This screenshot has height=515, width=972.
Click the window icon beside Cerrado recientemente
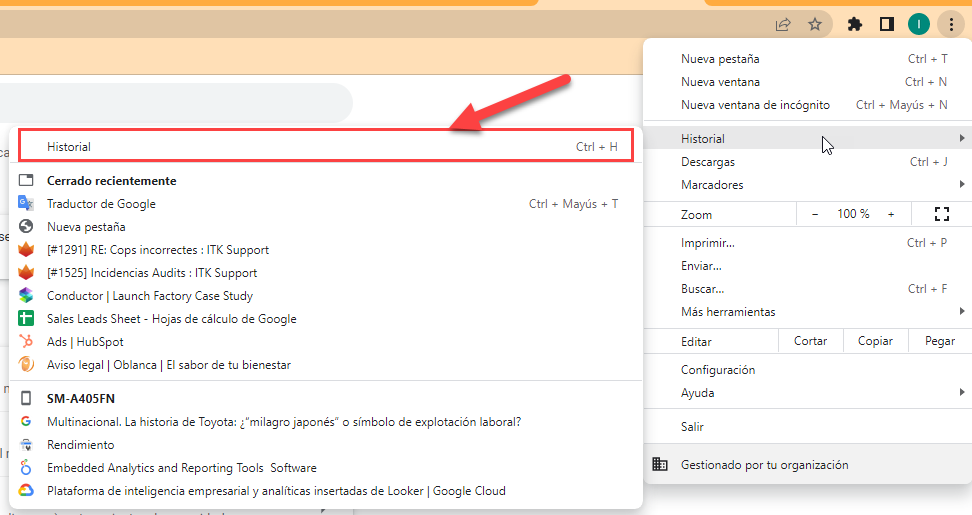pos(26,180)
